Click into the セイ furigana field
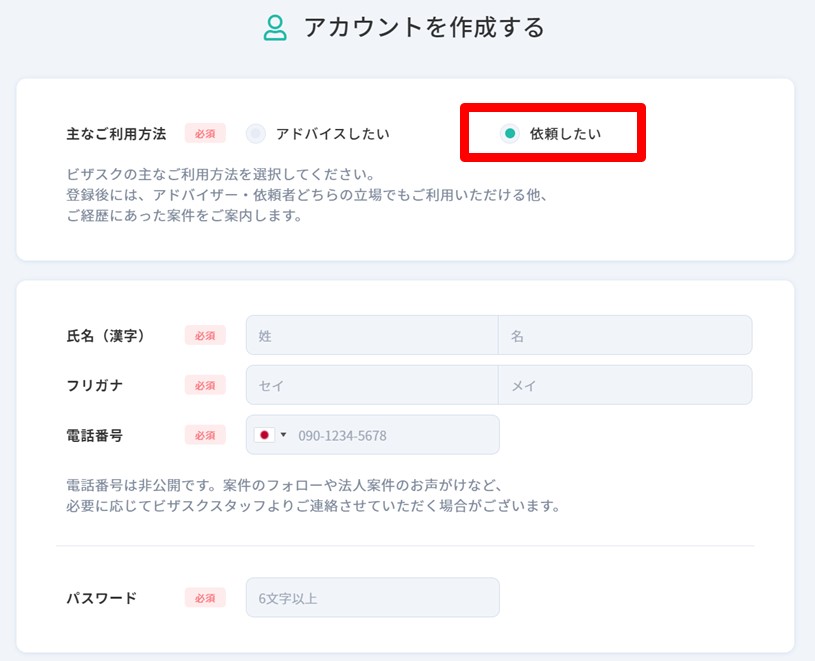Viewport: 815px width, 661px height. (x=372, y=385)
